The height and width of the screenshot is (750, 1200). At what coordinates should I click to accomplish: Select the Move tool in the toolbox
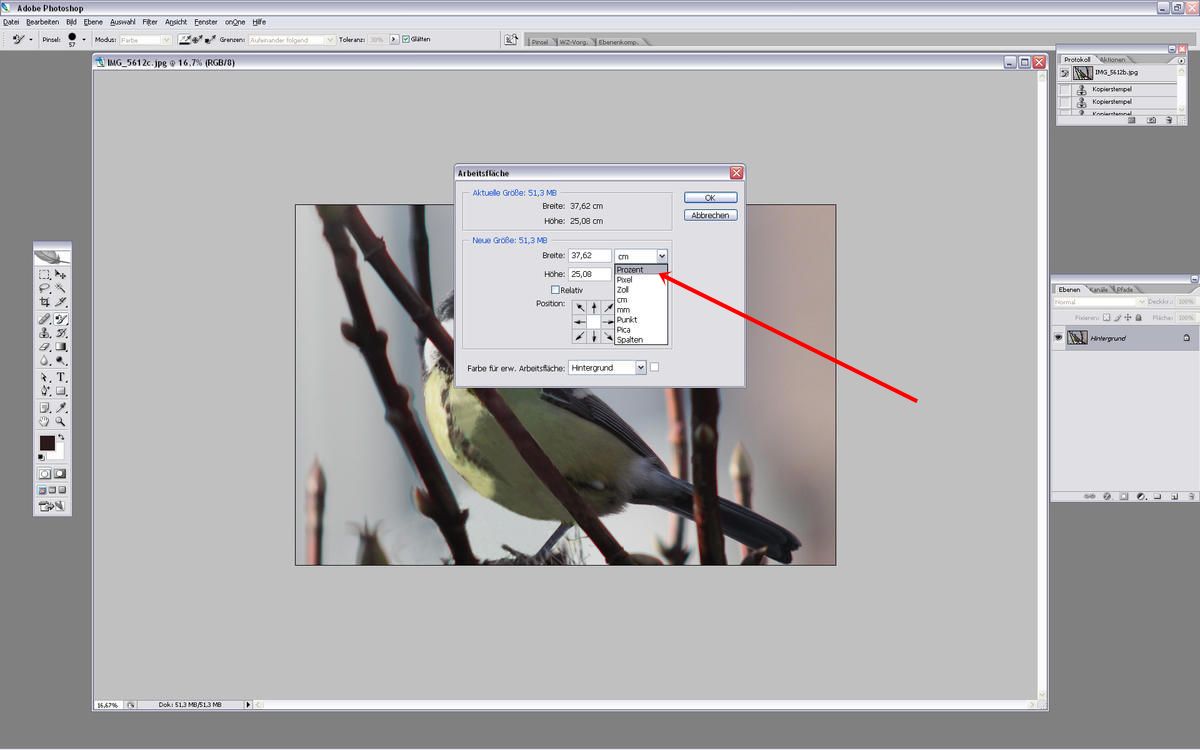tap(61, 274)
